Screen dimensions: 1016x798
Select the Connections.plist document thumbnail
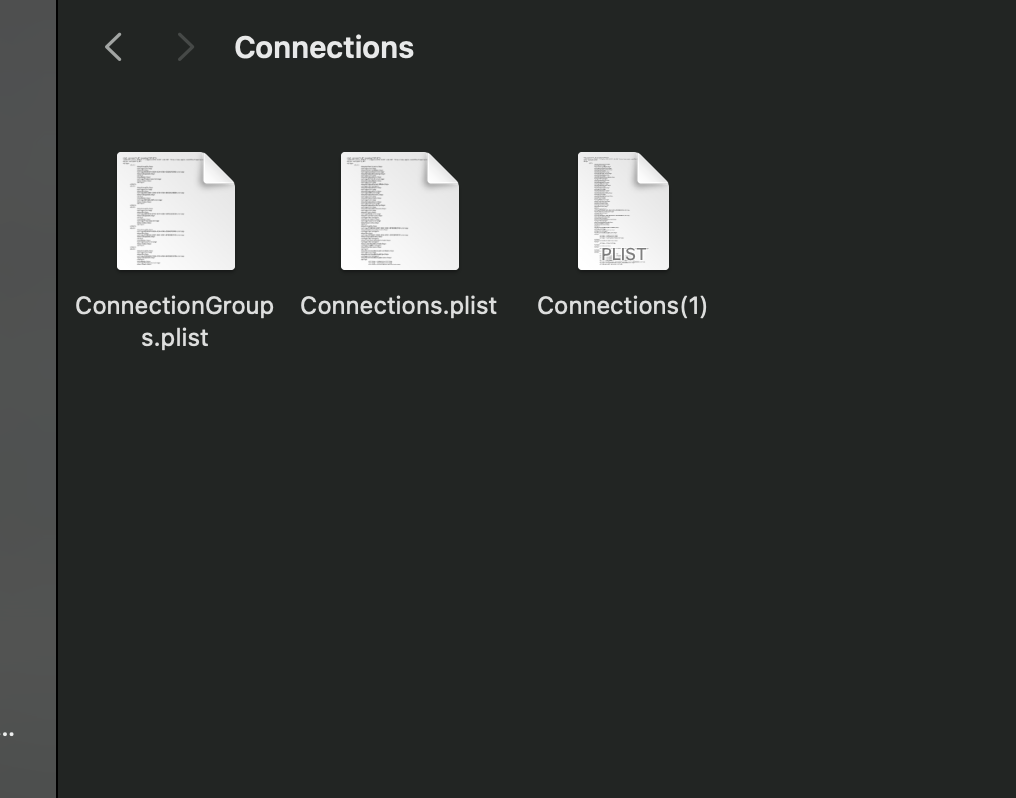click(399, 210)
